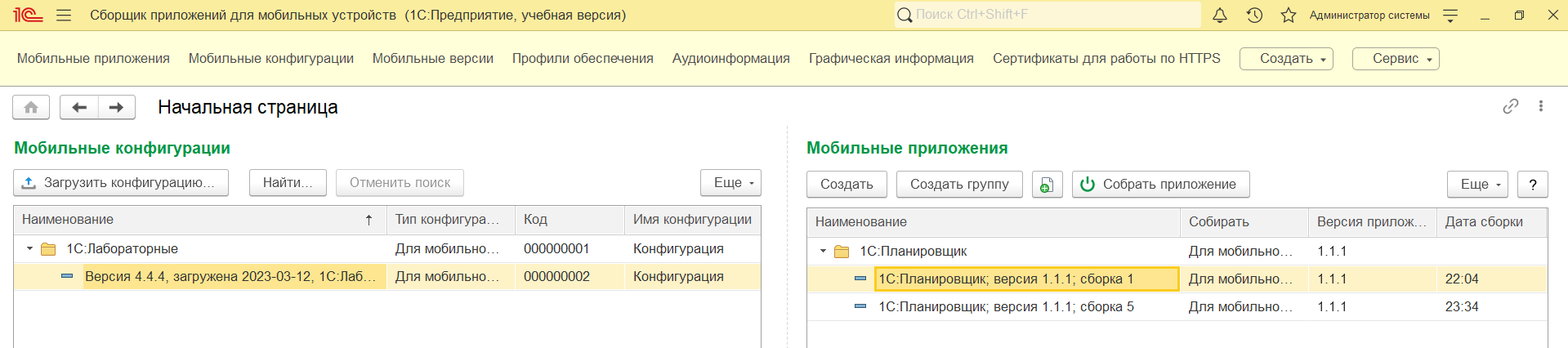Screen dimensions: 1568x348
Task: Open Графическая информация section
Action: point(891,59)
